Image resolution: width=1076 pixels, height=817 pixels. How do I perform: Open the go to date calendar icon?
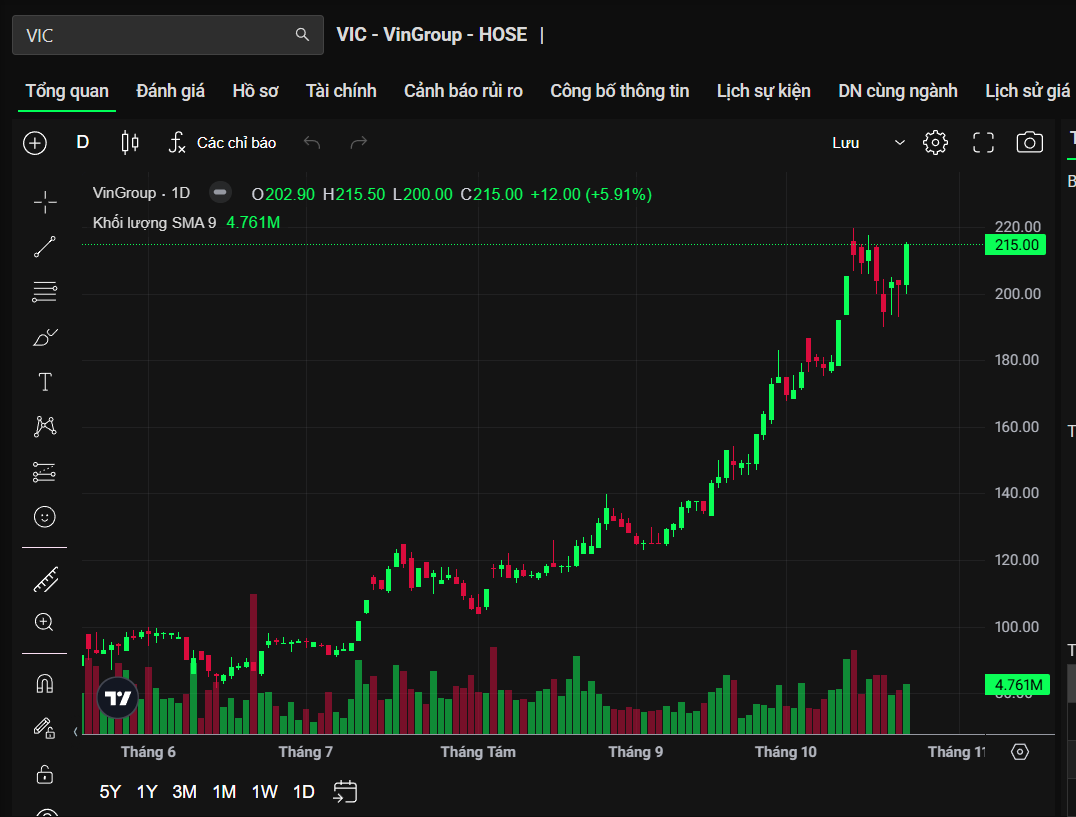click(x=345, y=792)
